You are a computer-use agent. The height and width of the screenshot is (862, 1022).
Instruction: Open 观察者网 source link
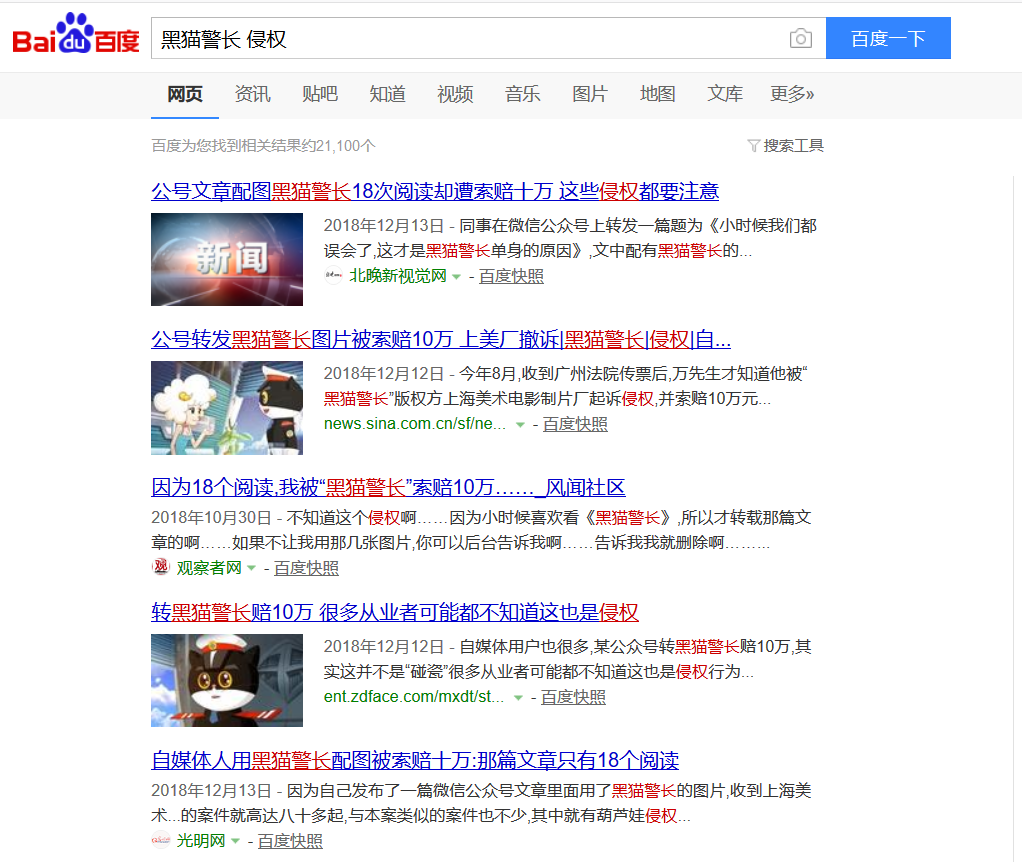(209, 568)
